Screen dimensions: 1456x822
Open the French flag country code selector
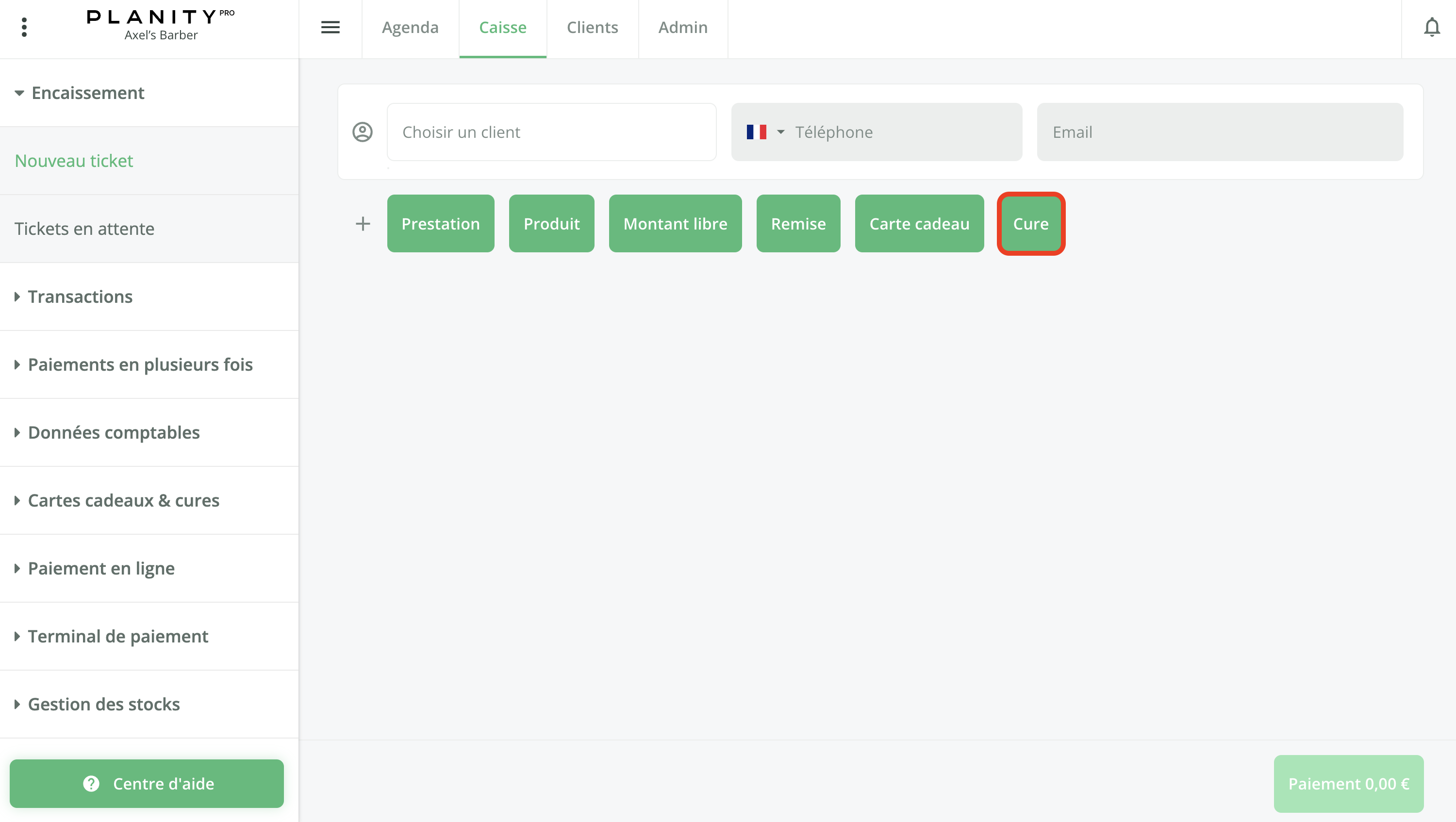[765, 132]
